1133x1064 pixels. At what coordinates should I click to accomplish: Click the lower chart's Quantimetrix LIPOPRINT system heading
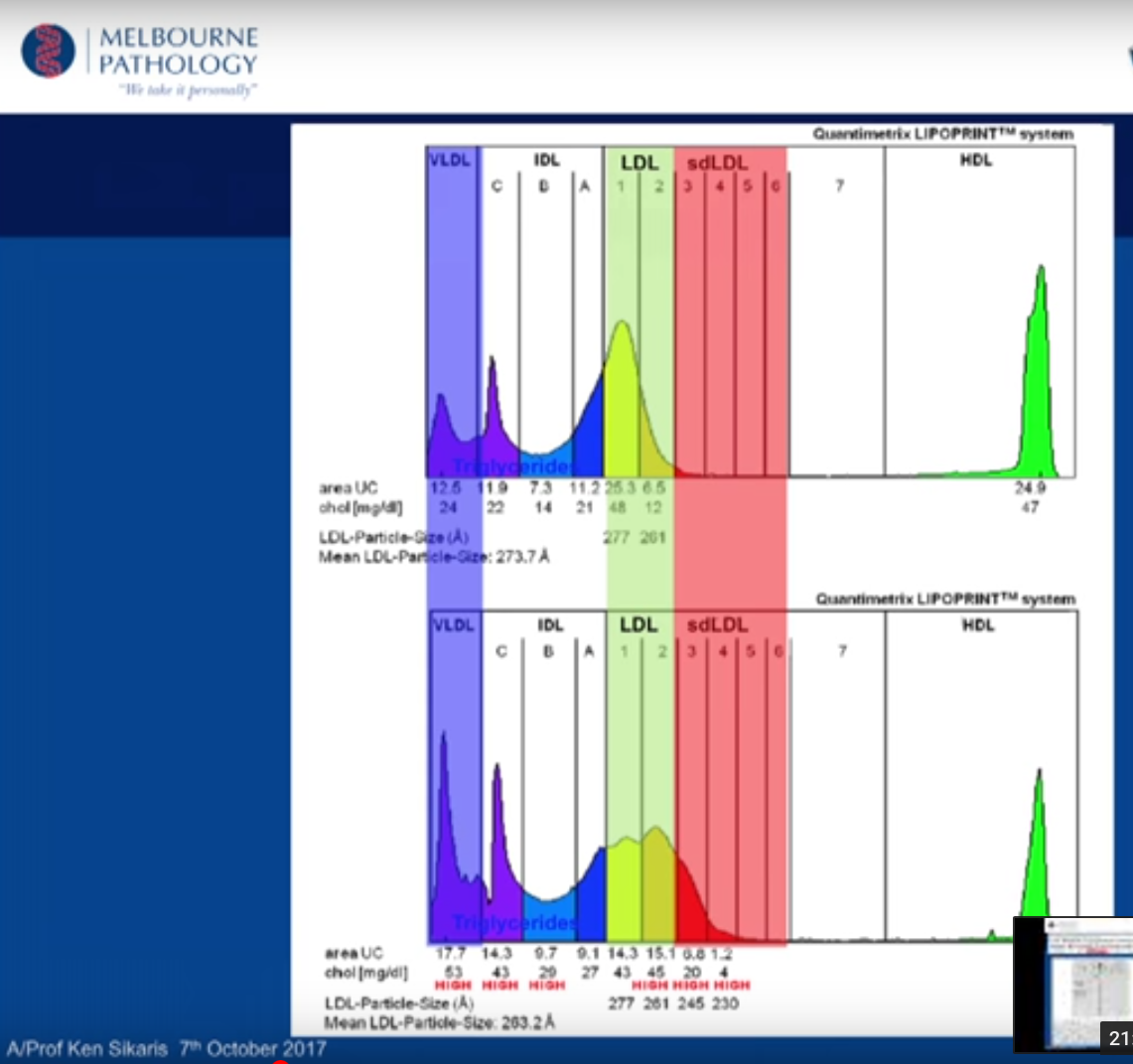[946, 598]
